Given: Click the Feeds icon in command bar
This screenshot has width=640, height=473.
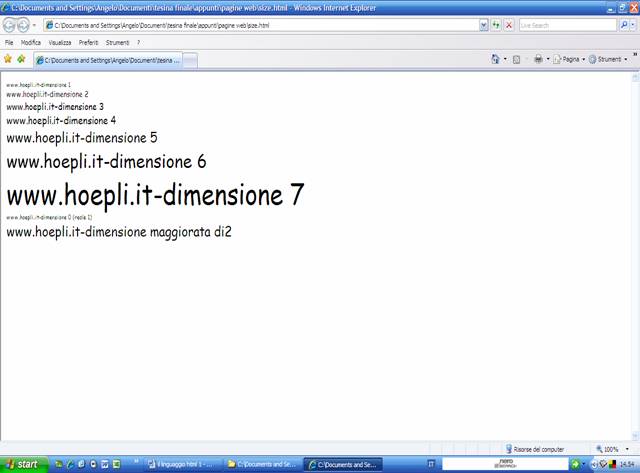Looking at the screenshot, I should click(516, 60).
